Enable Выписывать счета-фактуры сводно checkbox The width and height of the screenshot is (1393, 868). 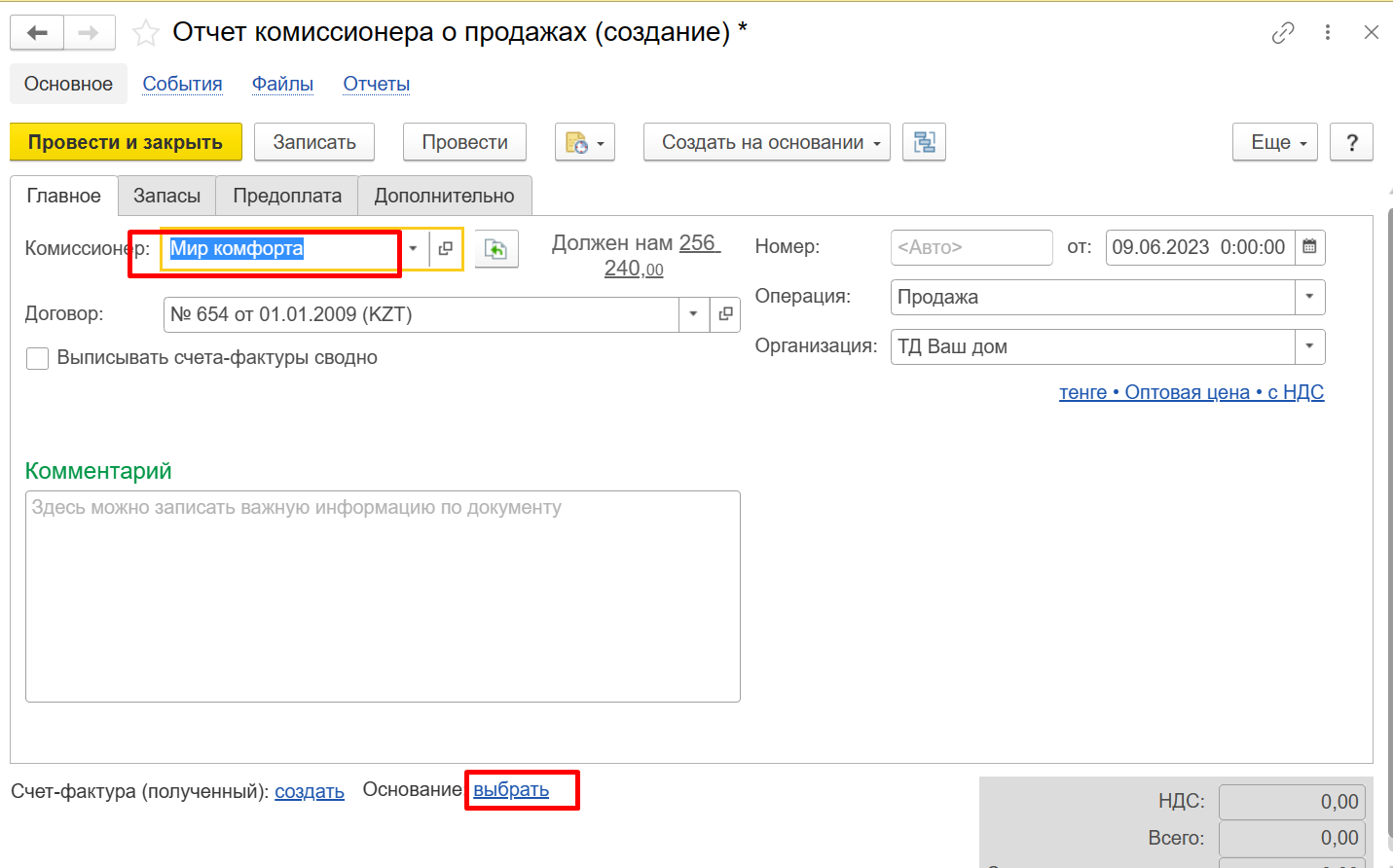pyautogui.click(x=37, y=358)
